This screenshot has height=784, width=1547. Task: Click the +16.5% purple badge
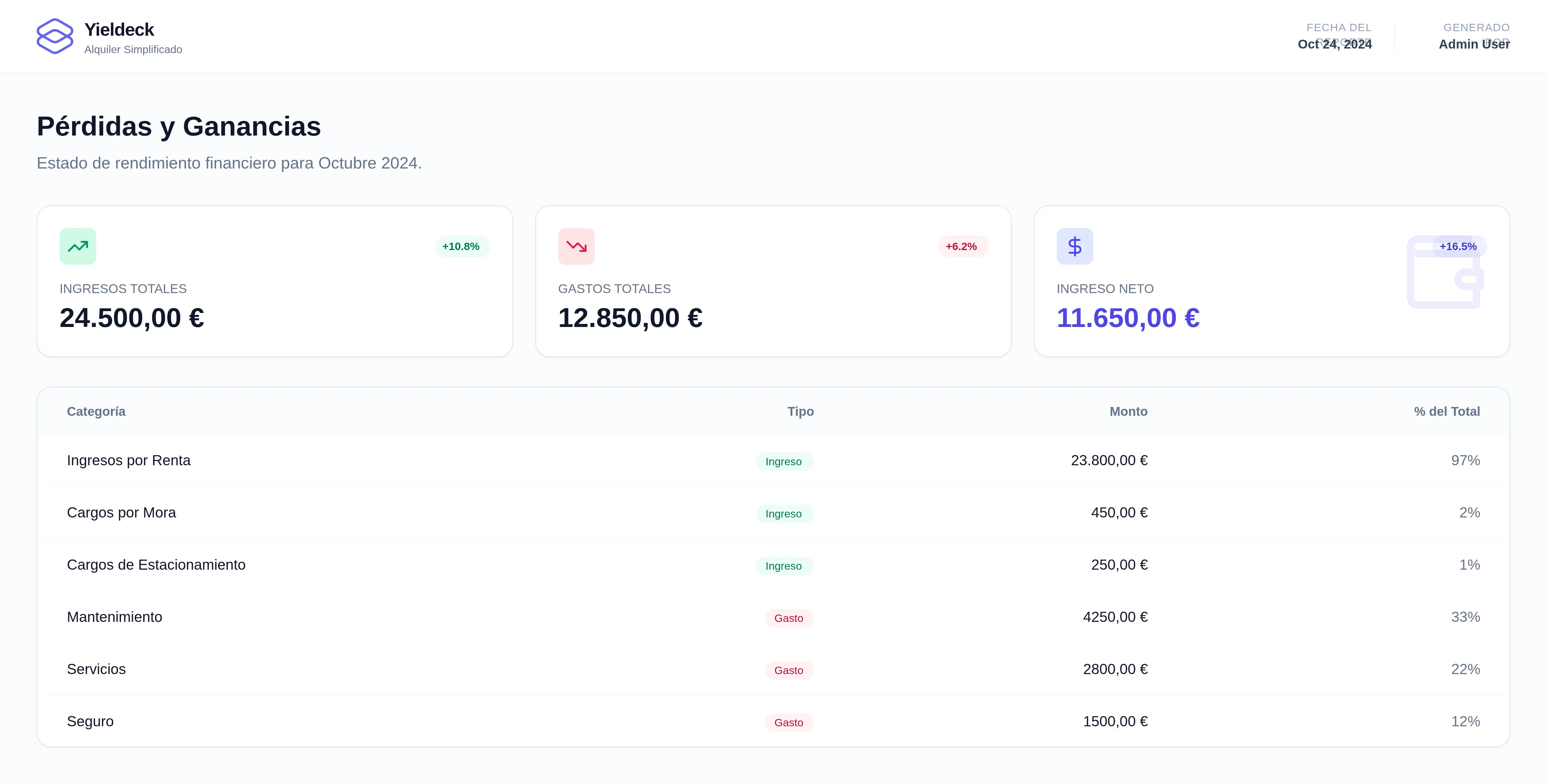pyautogui.click(x=1458, y=246)
